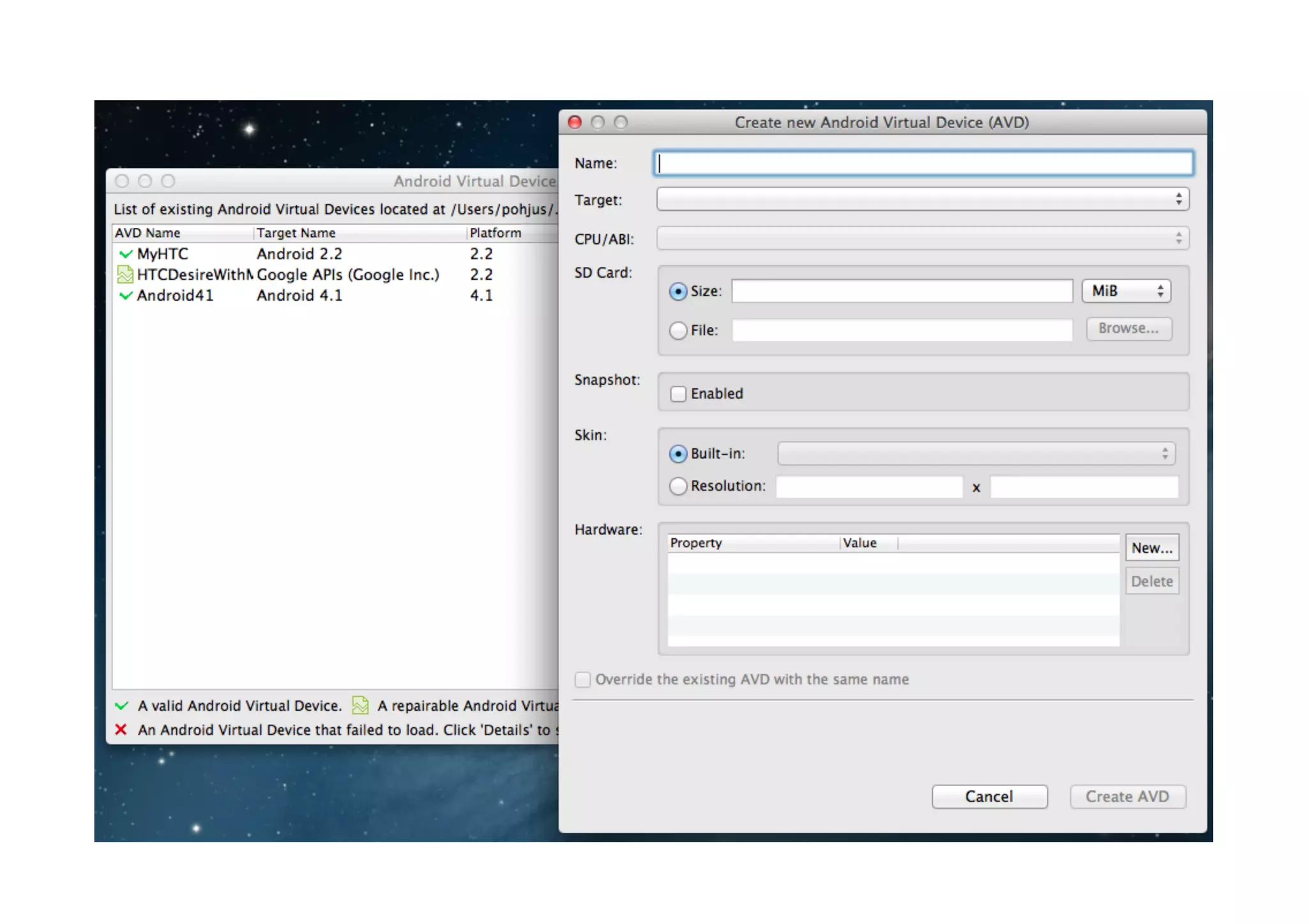Click the red X failed-to-load legend icon
The width and height of the screenshot is (1308, 924).
tap(121, 729)
